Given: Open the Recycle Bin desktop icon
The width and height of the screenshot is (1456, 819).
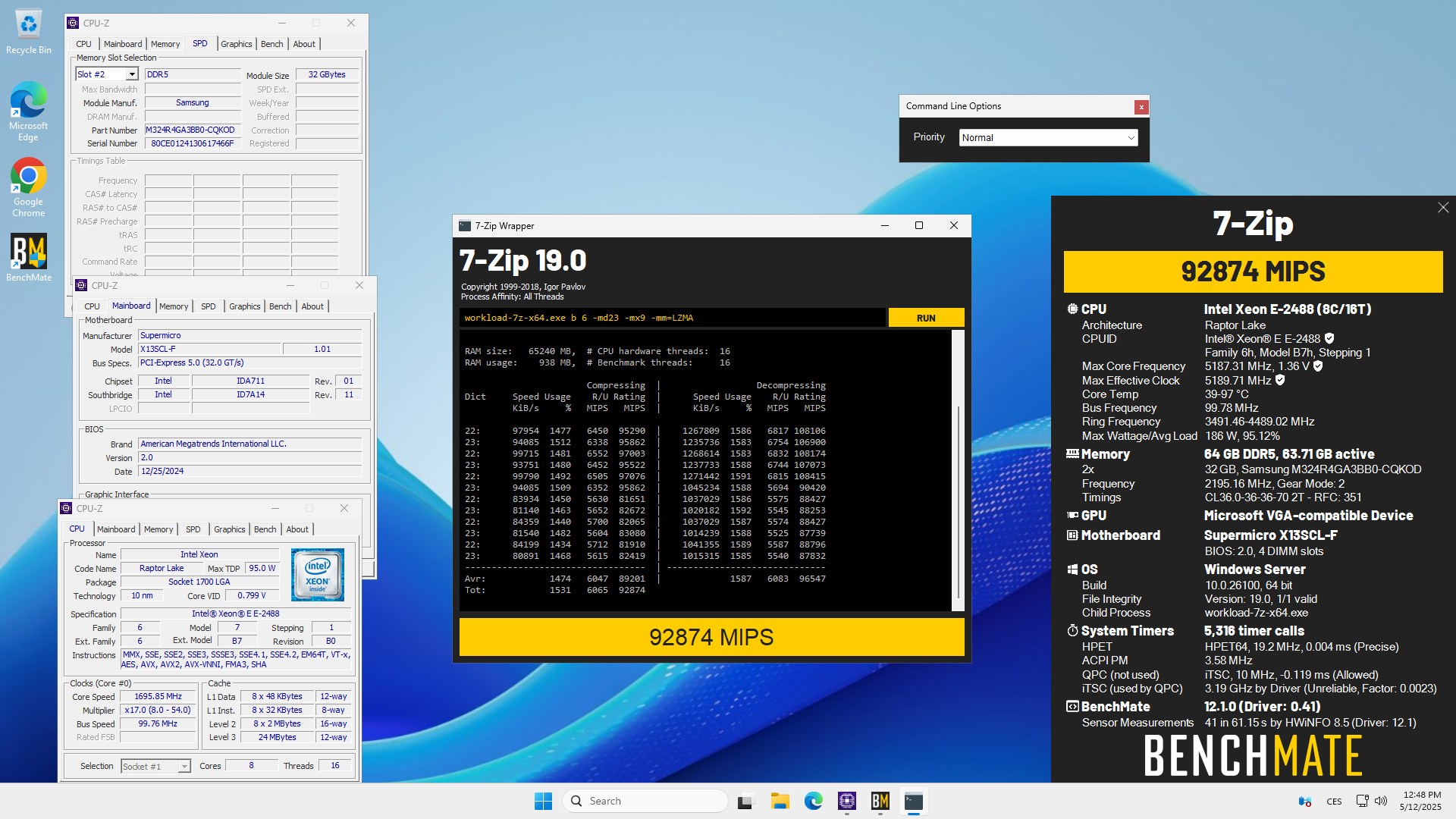Looking at the screenshot, I should [29, 32].
